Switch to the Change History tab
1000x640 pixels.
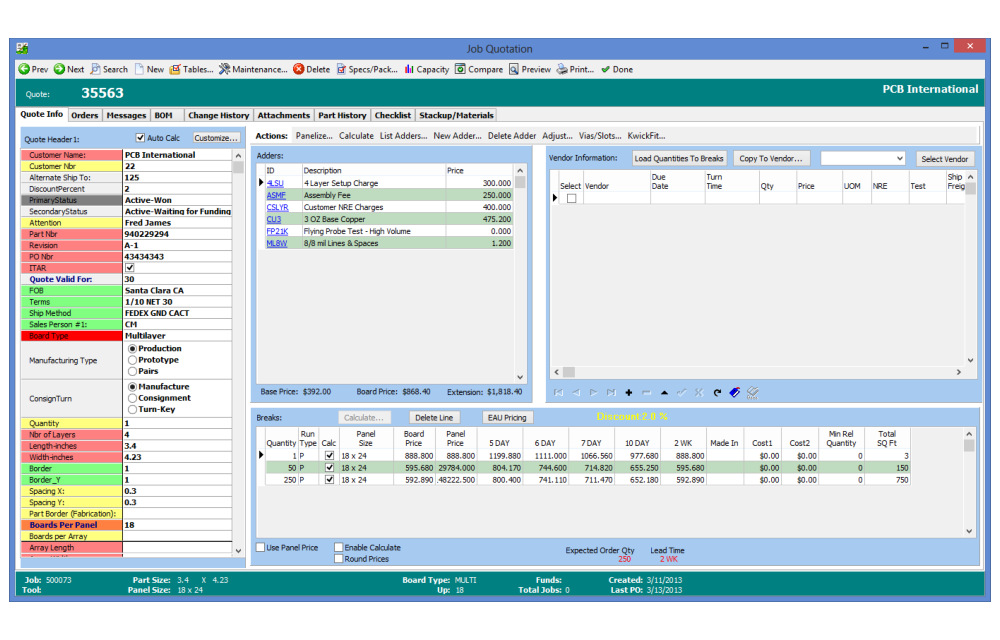point(218,115)
